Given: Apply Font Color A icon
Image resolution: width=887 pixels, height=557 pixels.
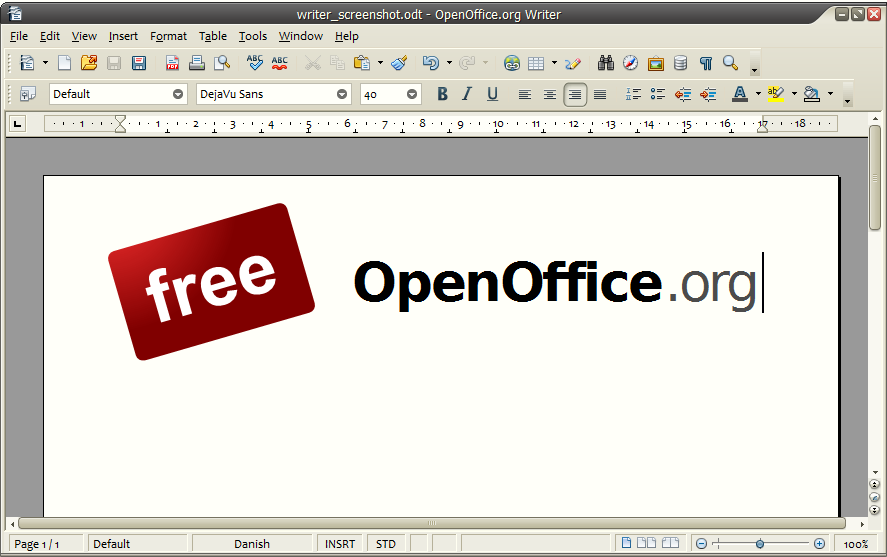Looking at the screenshot, I should [740, 94].
